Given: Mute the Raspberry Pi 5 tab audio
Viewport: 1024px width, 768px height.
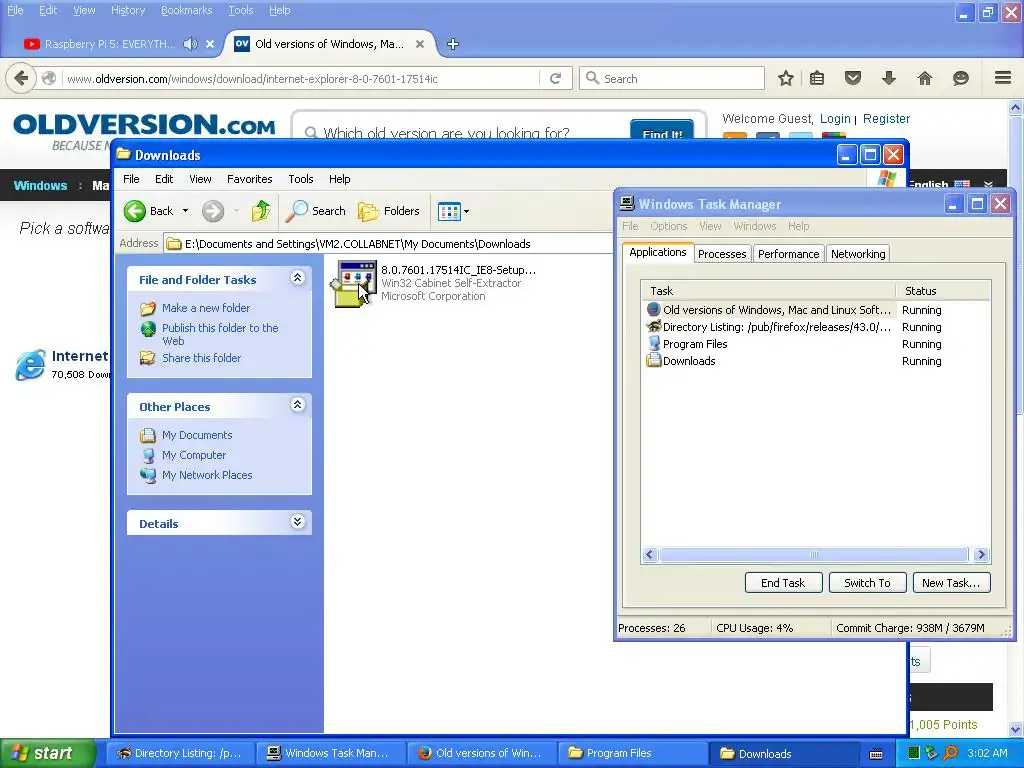Looking at the screenshot, I should tap(190, 44).
